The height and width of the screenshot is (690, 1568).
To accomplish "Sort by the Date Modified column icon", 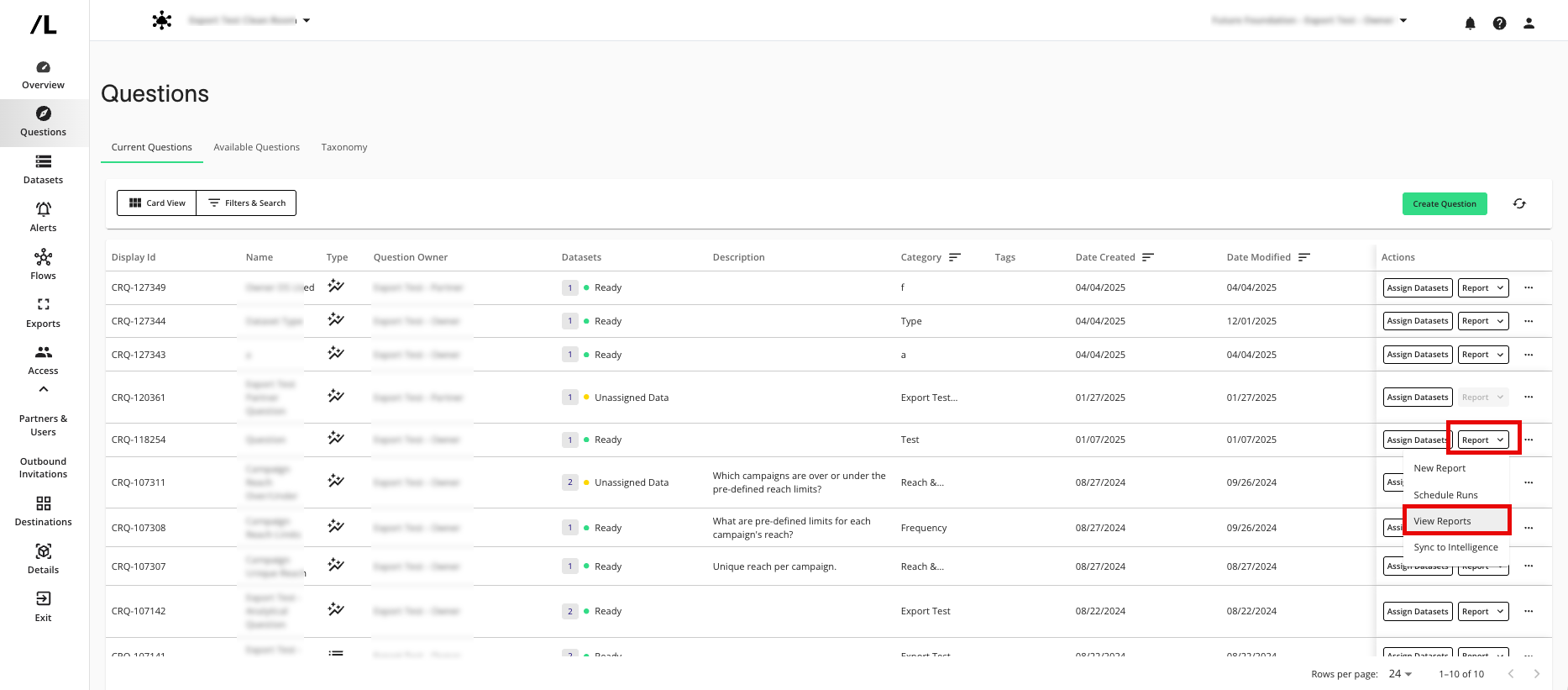I will pyautogui.click(x=1304, y=257).
